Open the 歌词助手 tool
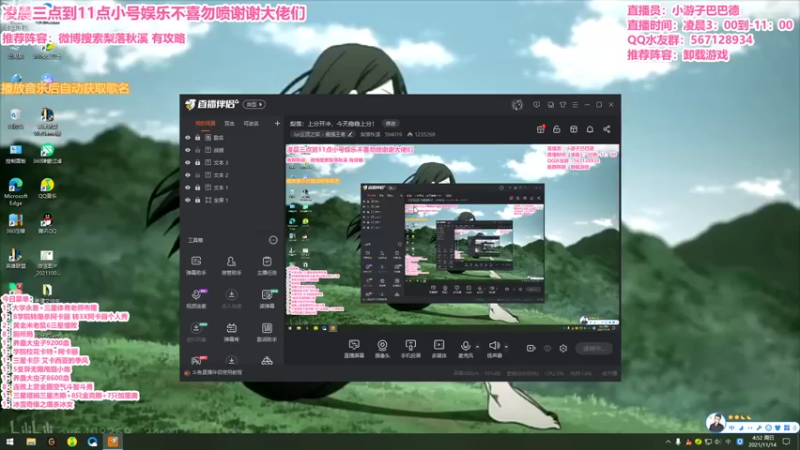This screenshot has height=450, width=800. (x=267, y=332)
